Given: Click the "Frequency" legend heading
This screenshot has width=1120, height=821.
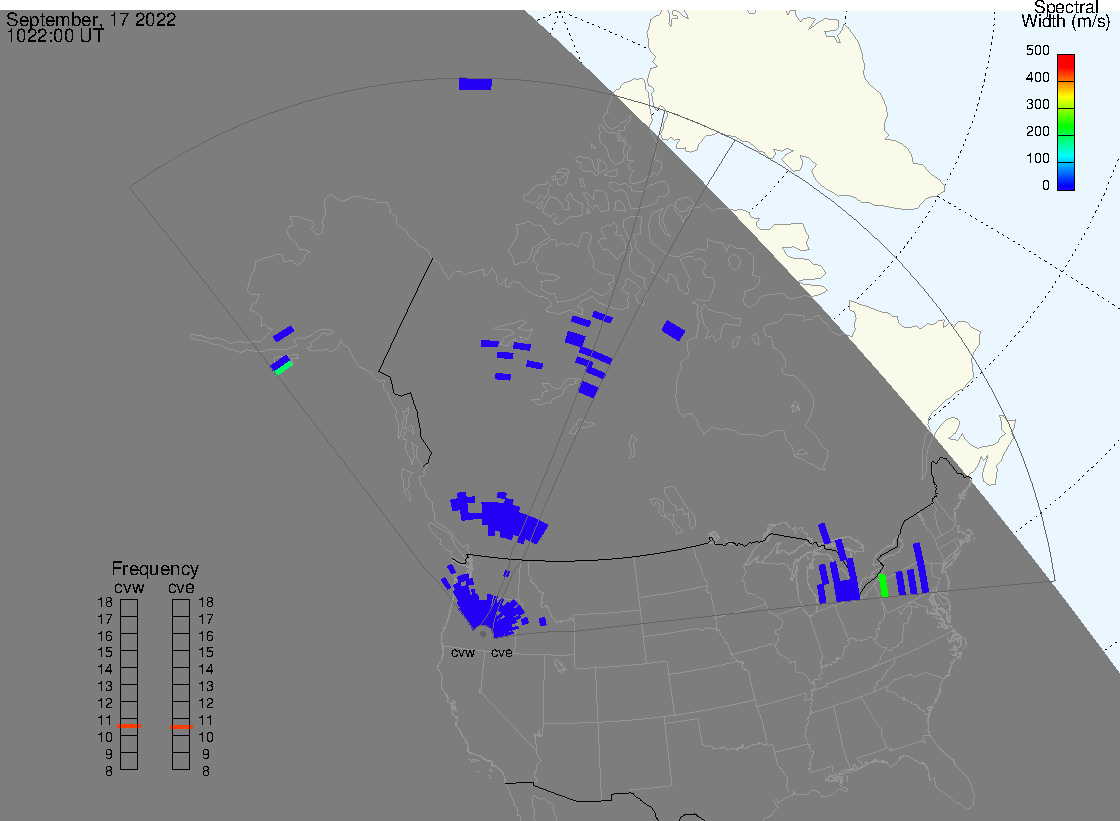Looking at the screenshot, I should click(x=155, y=569).
